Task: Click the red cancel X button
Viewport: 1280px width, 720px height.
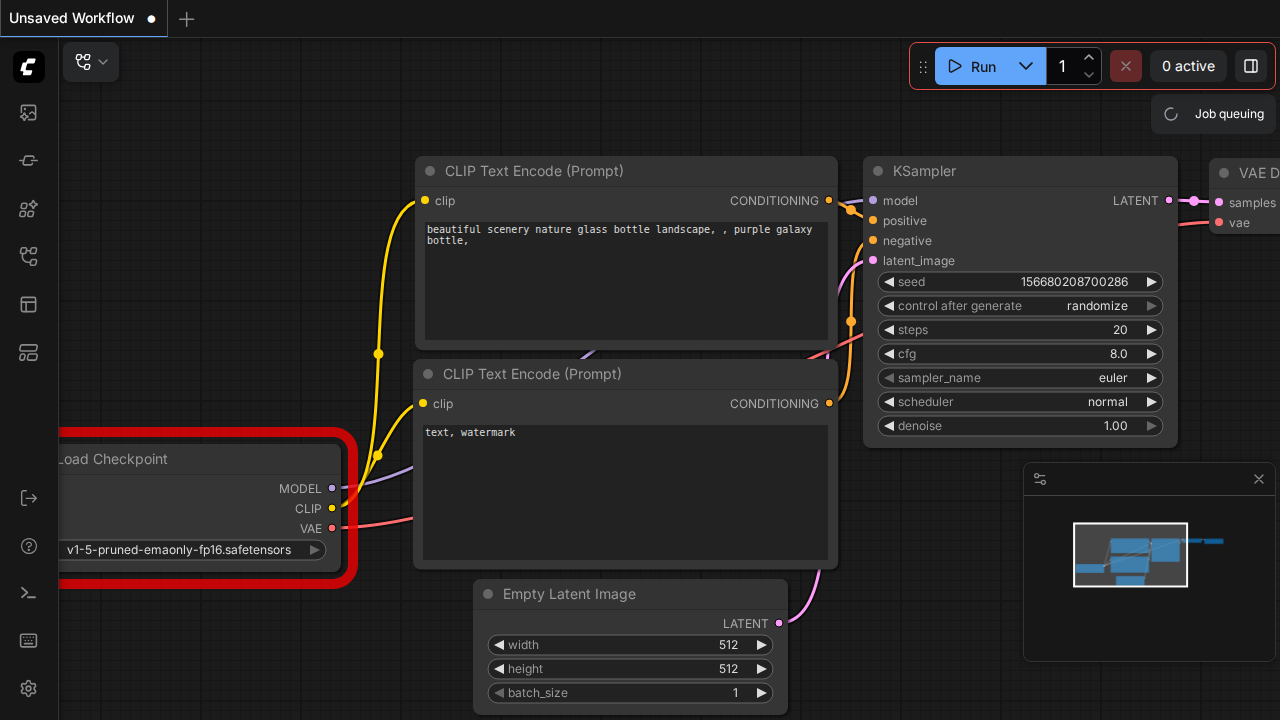Action: point(1125,66)
